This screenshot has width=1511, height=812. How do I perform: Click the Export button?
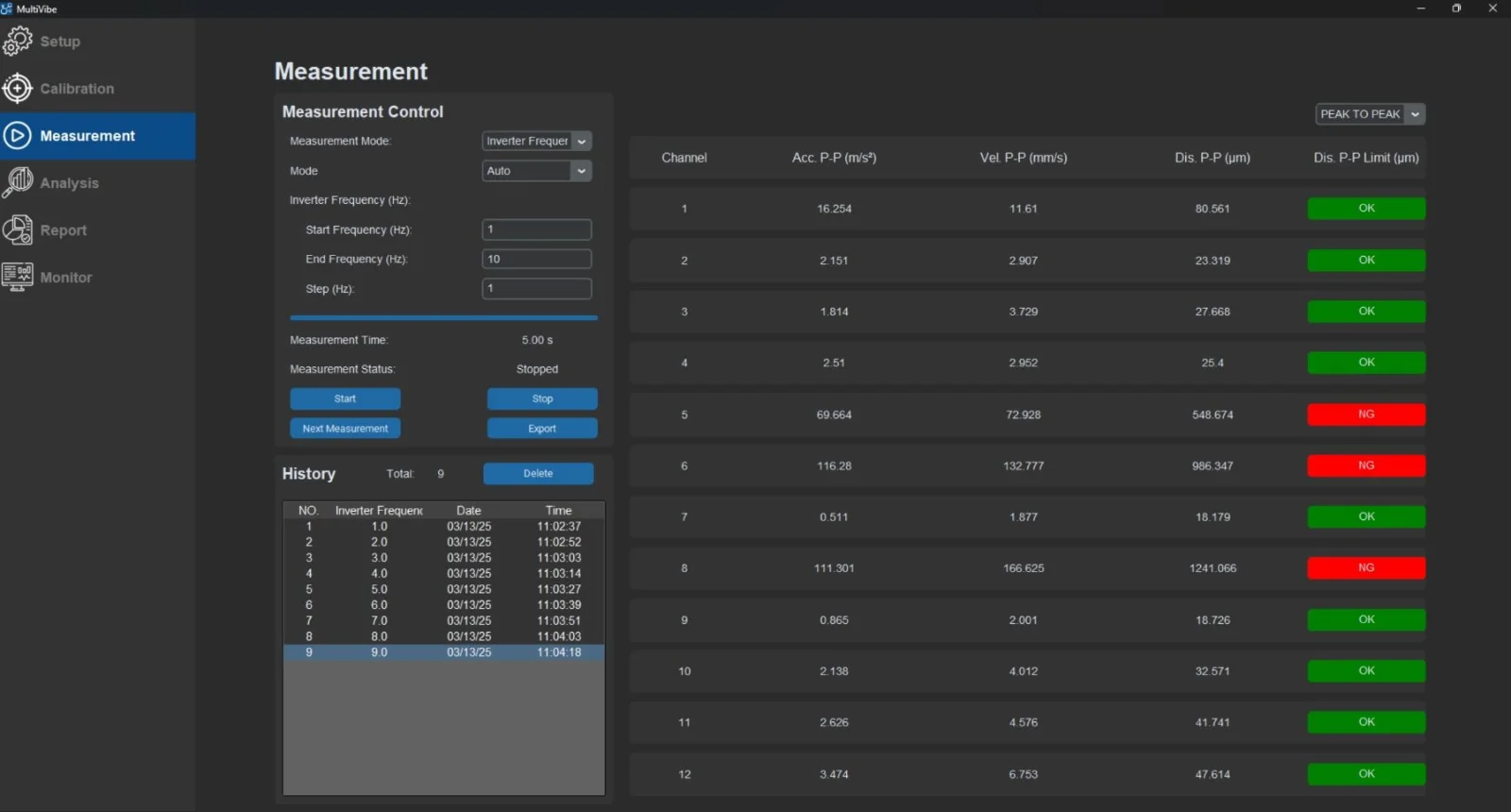(542, 429)
